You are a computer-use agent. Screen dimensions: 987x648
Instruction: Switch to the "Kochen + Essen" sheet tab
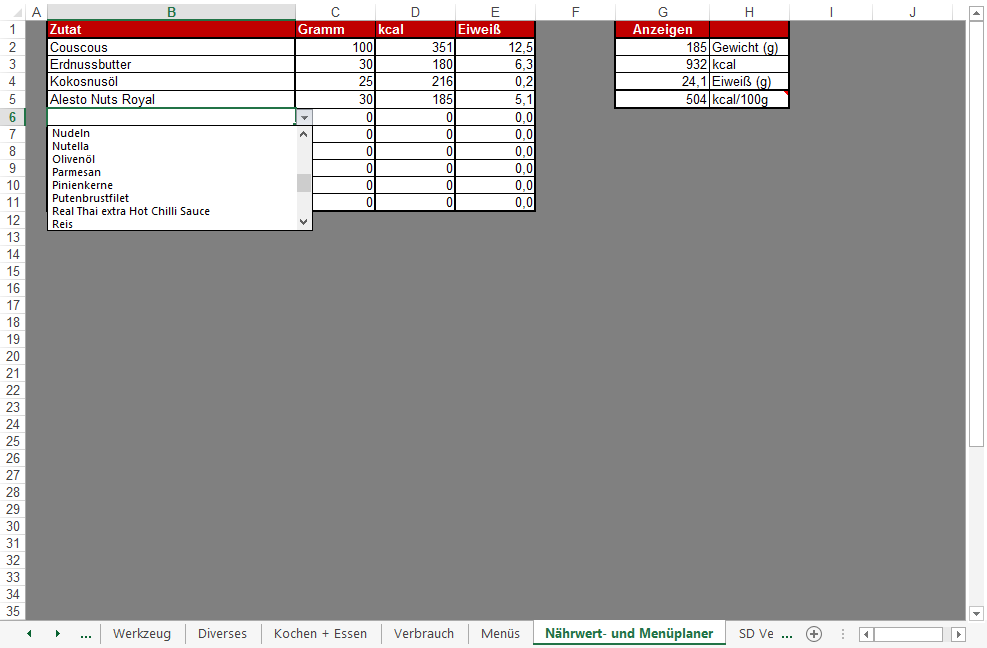click(x=320, y=634)
